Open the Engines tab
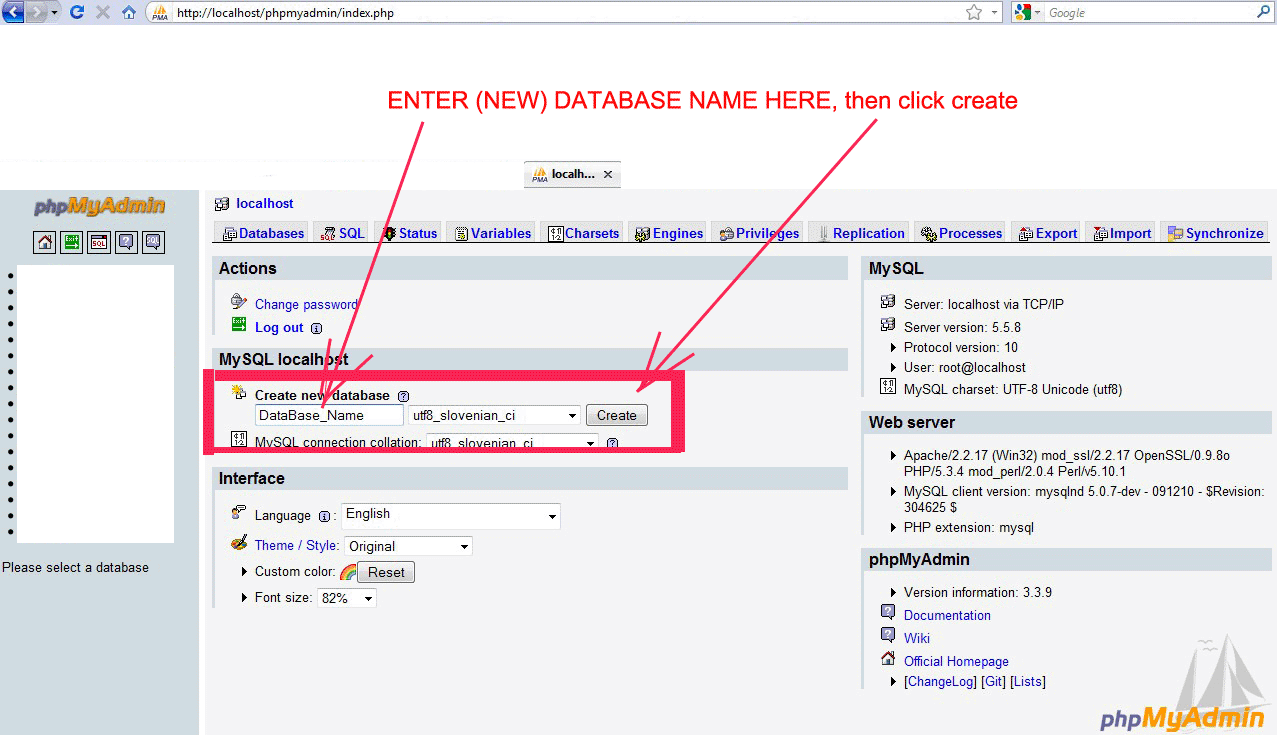This screenshot has height=735, width=1277. (668, 233)
